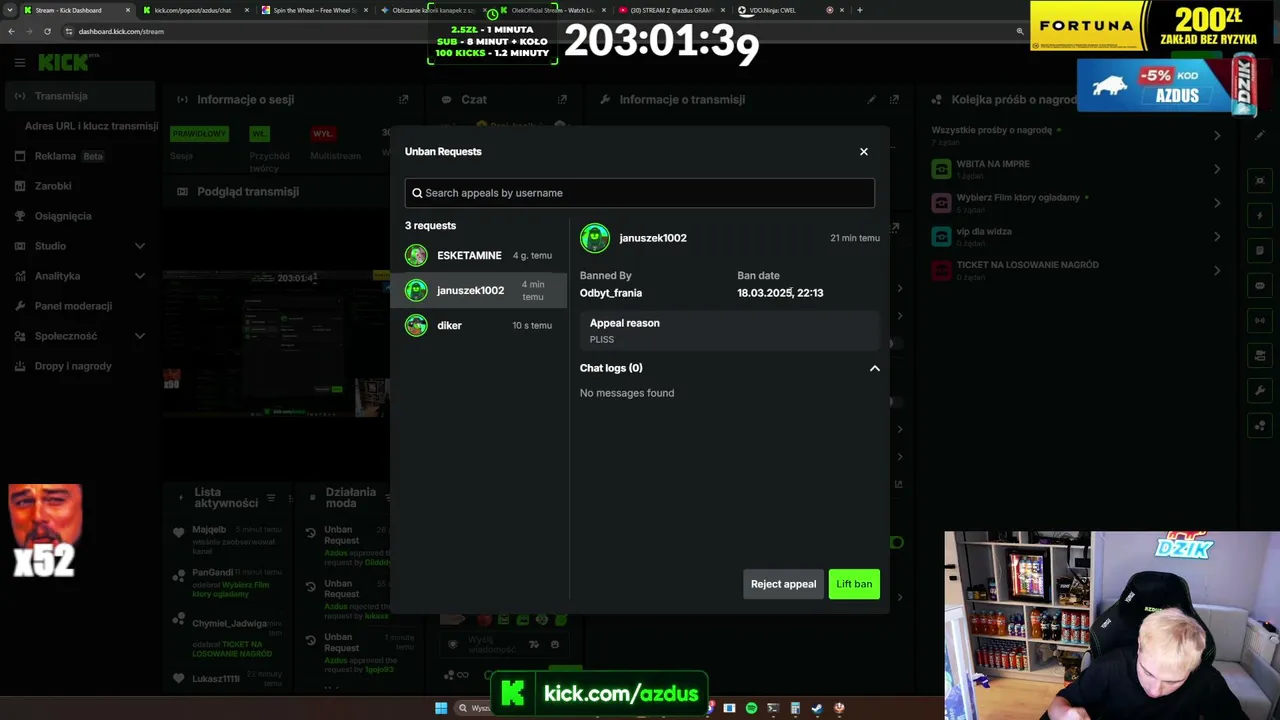
Task: Expand Wybierz Film ktory ogladamy reward
Action: [x=1217, y=203]
